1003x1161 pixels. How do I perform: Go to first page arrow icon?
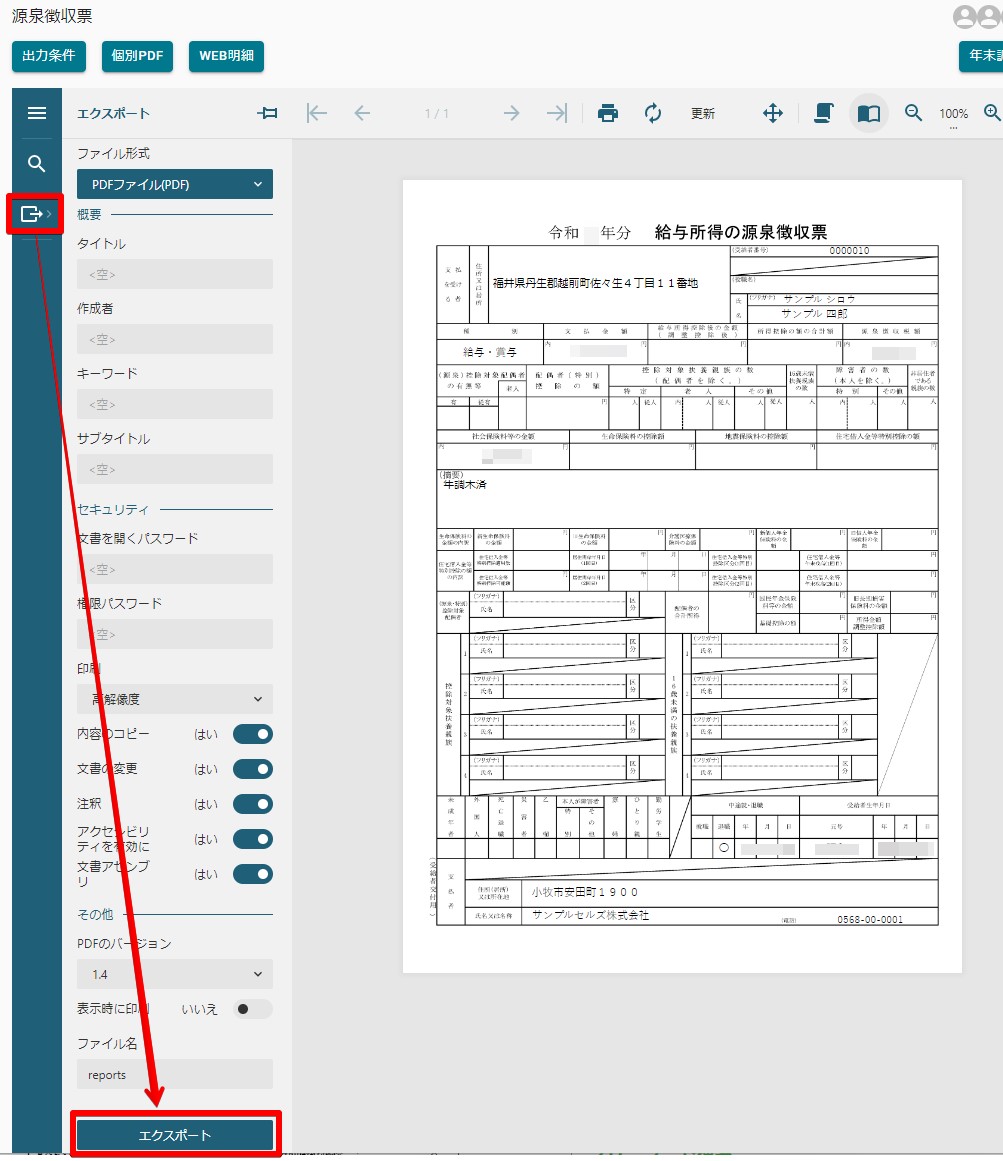(317, 113)
